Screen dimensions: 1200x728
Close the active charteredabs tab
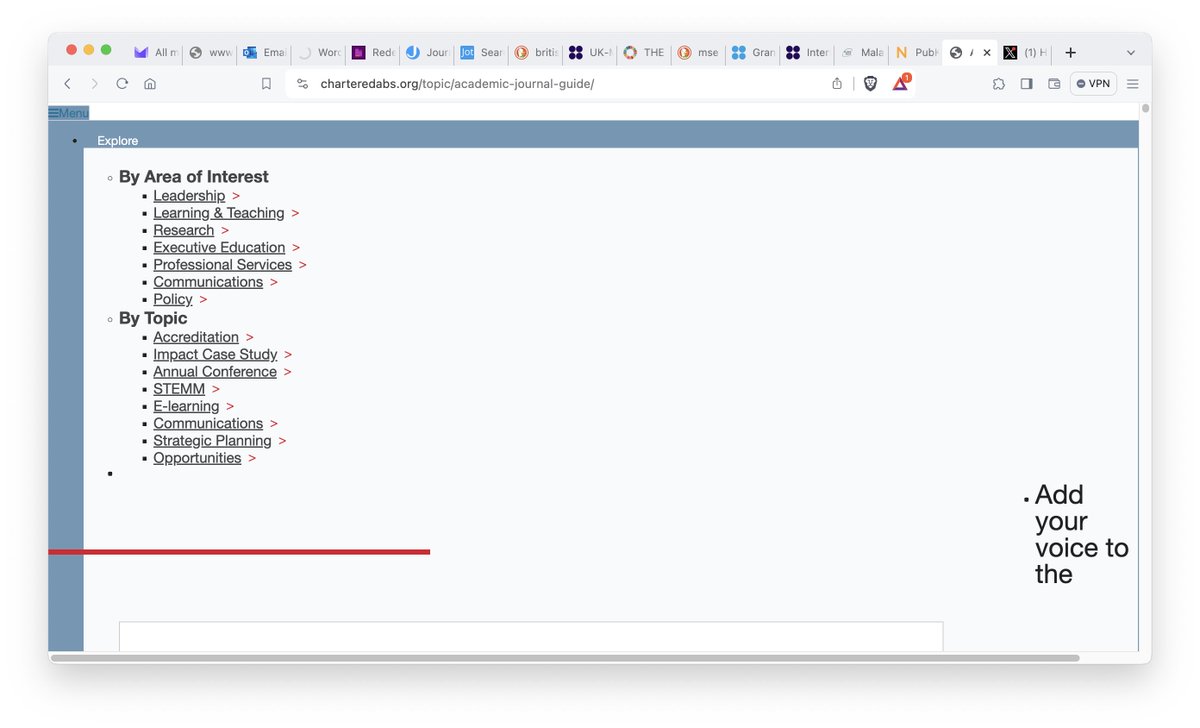[x=987, y=53]
